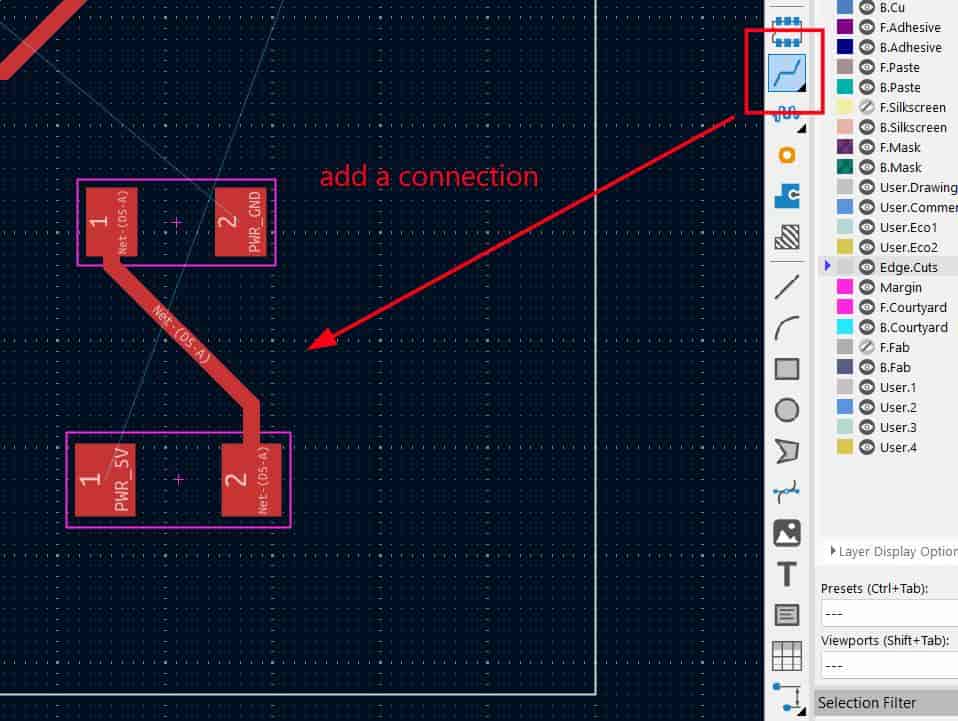This screenshot has width=958, height=721.
Task: Hide the B.Paste layer
Action: (867, 87)
